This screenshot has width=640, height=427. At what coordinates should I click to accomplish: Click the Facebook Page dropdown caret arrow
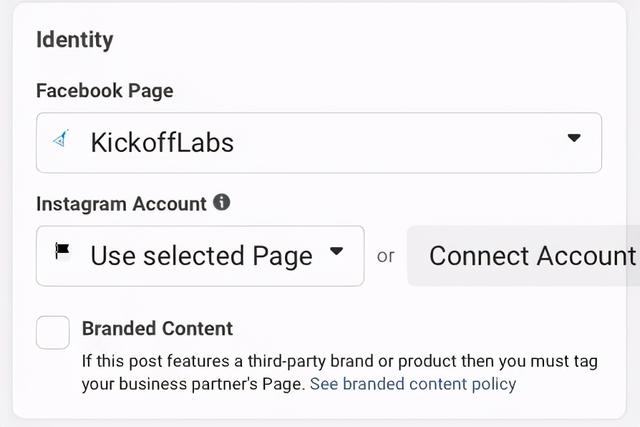point(574,138)
